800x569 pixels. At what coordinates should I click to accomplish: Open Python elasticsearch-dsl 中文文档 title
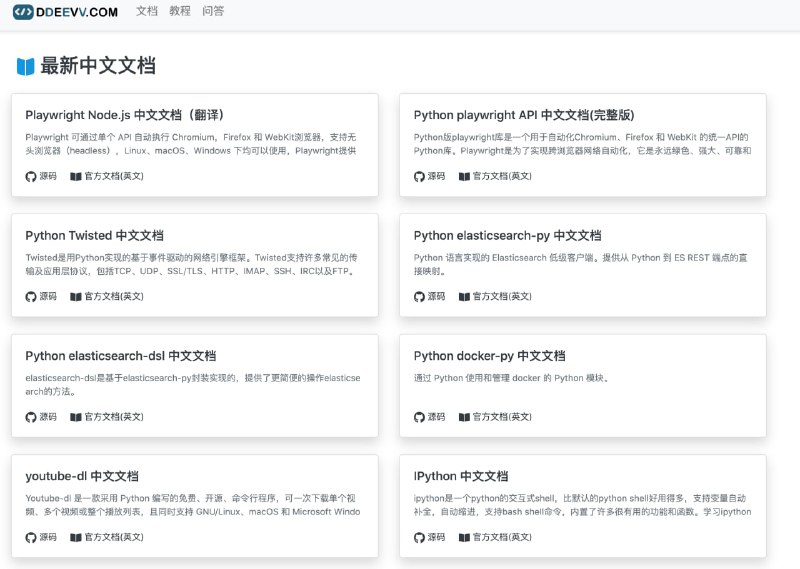click(x=121, y=356)
